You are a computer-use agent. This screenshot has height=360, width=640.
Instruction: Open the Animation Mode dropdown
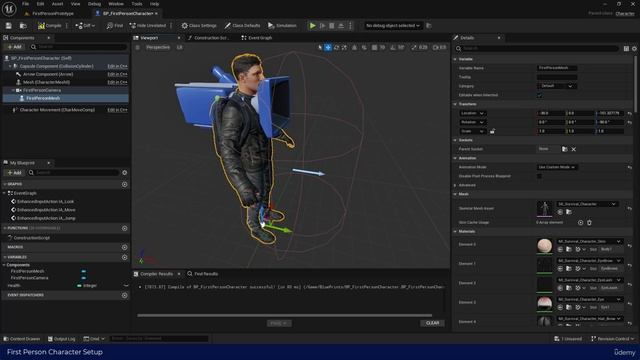[557, 167]
